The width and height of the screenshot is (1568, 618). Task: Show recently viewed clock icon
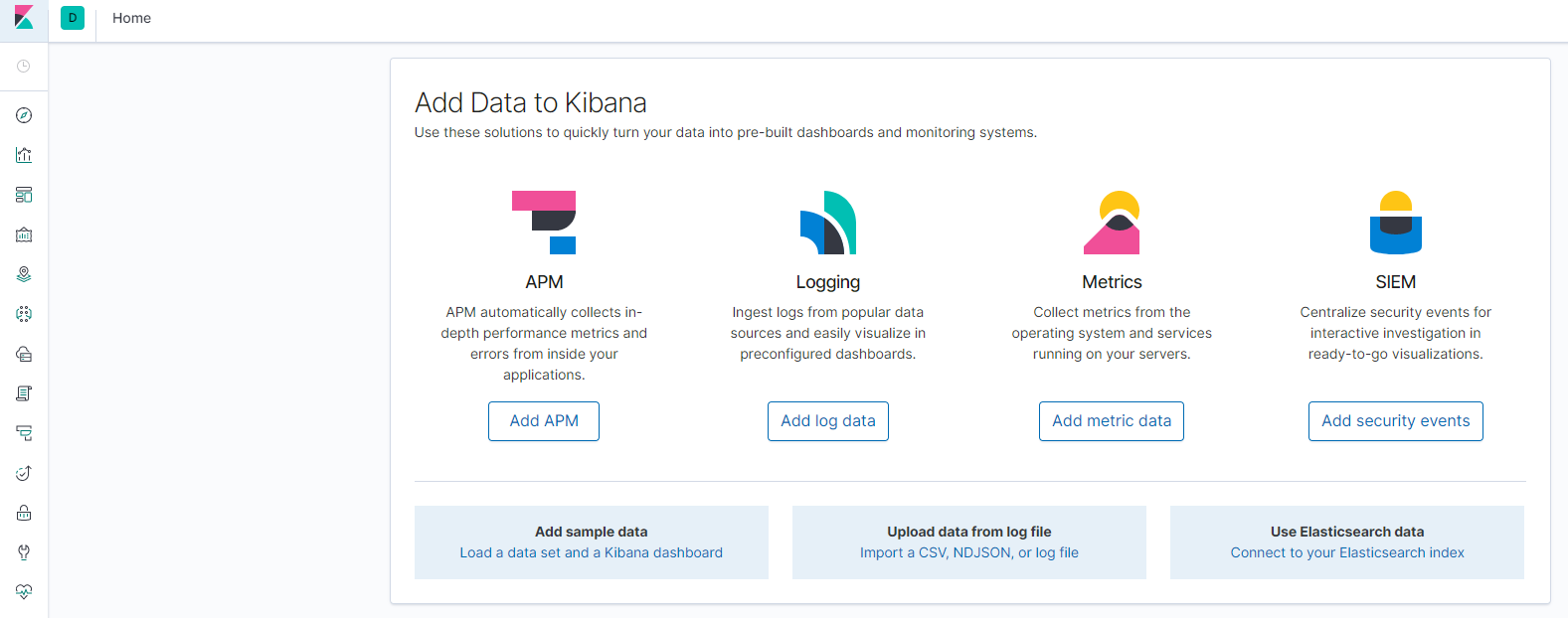pyautogui.click(x=24, y=67)
